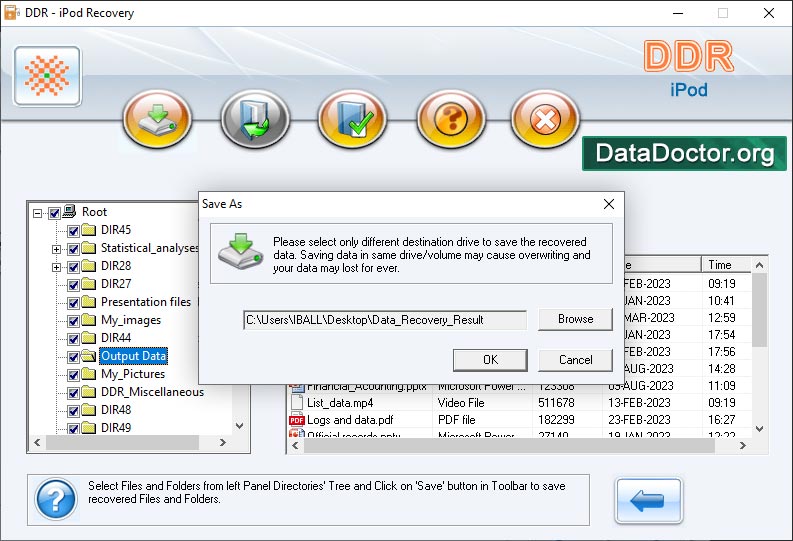The image size is (793, 541).
Task: Click file list scroll up arrow
Action: [759, 265]
